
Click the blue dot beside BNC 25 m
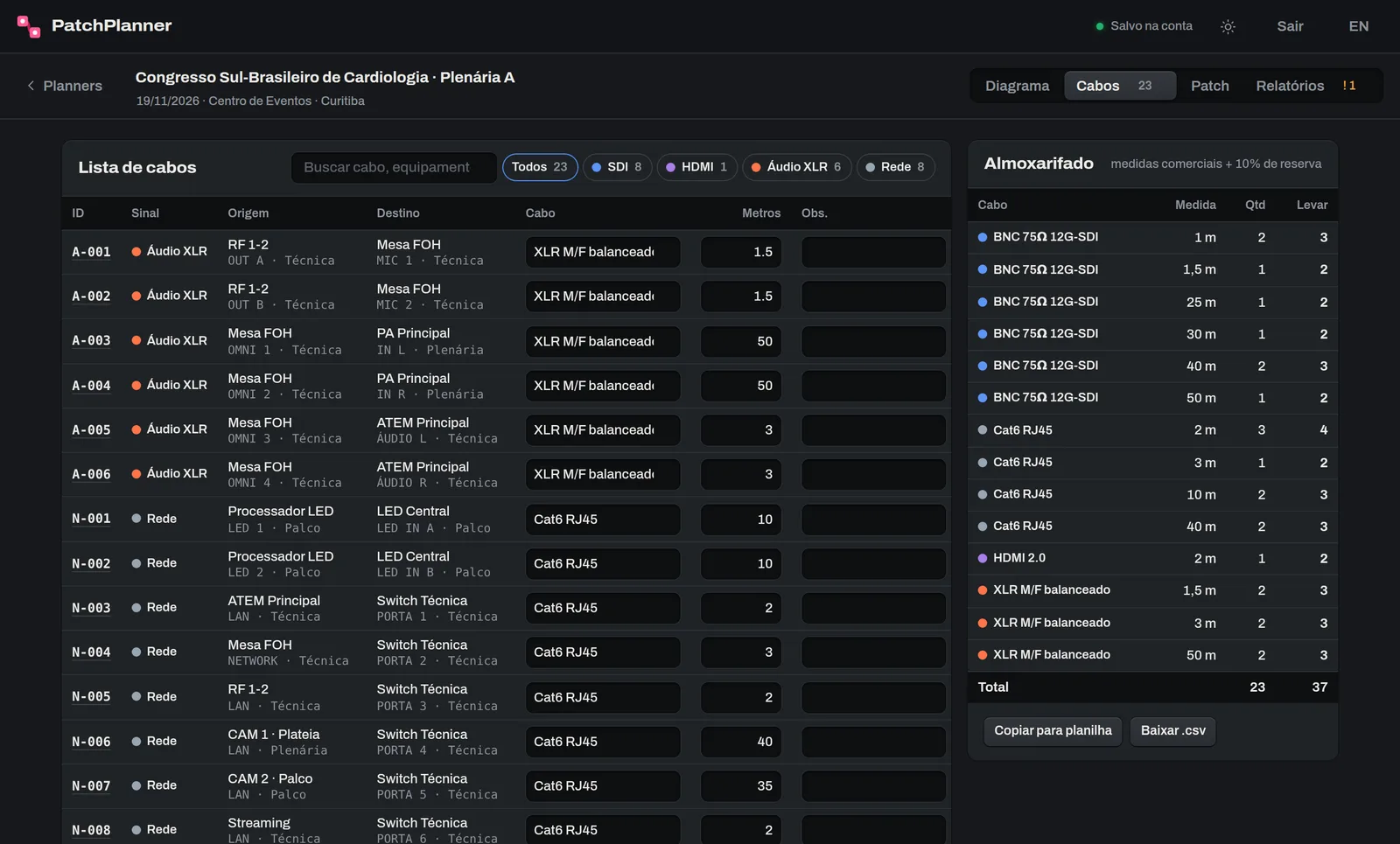point(983,302)
